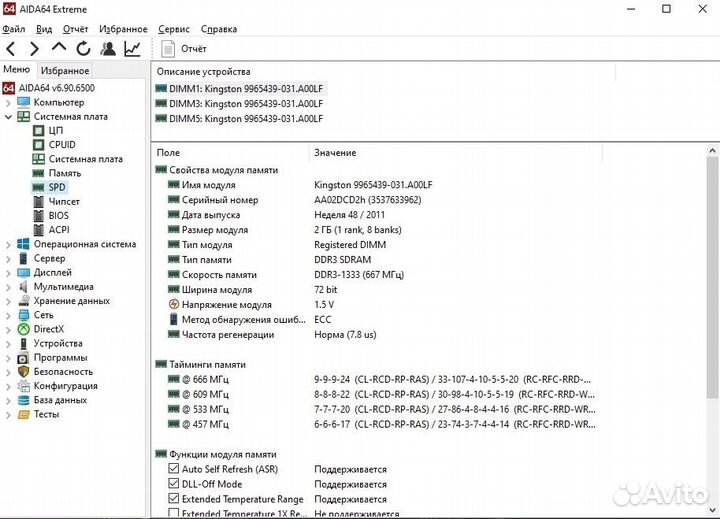Open the Файл menu
The width and height of the screenshot is (720, 519).
14,29
